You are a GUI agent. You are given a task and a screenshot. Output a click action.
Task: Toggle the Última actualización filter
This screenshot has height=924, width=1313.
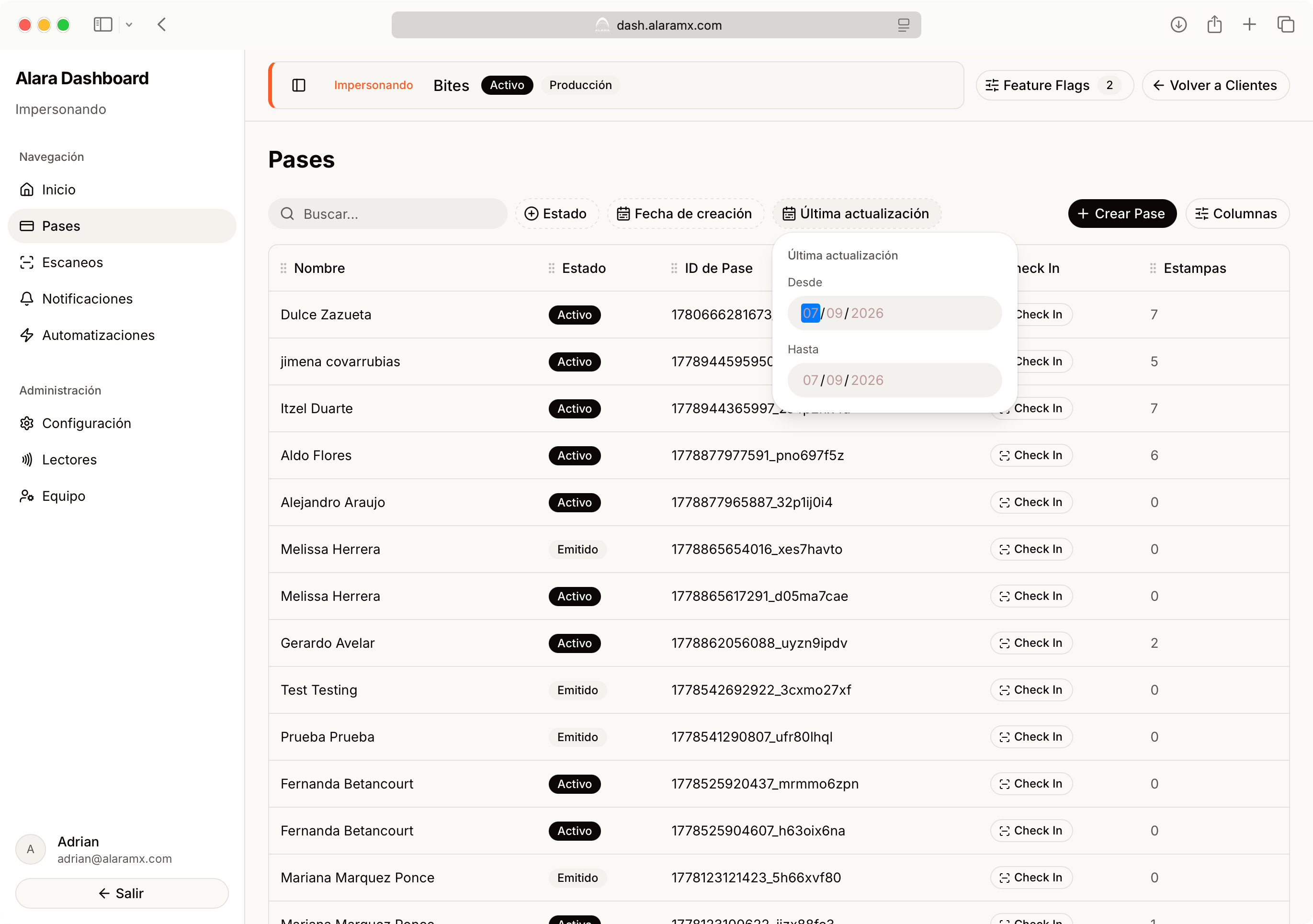point(856,214)
